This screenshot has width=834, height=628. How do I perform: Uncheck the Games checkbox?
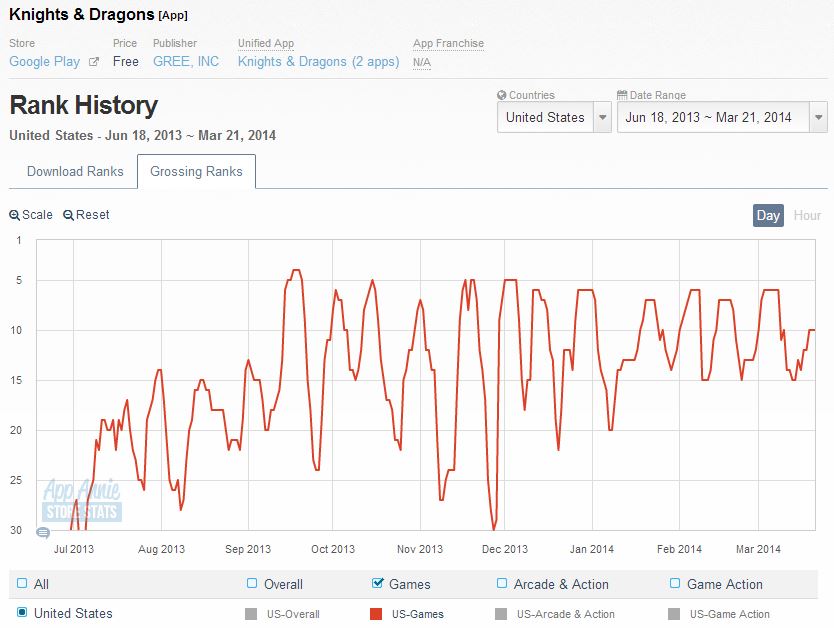378,583
